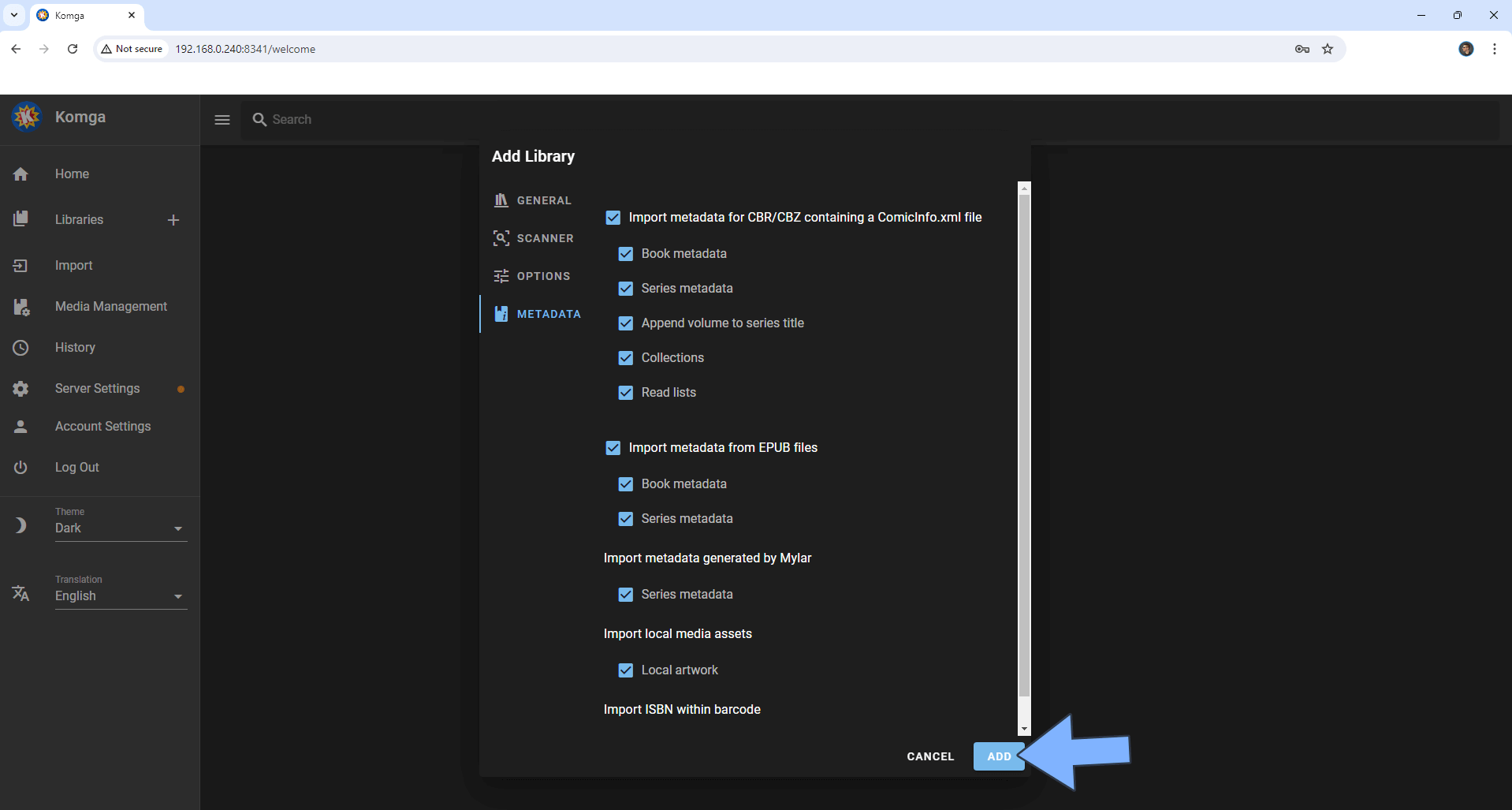This screenshot has width=1512, height=810.
Task: Click the Not secure site badge
Action: coord(132,49)
